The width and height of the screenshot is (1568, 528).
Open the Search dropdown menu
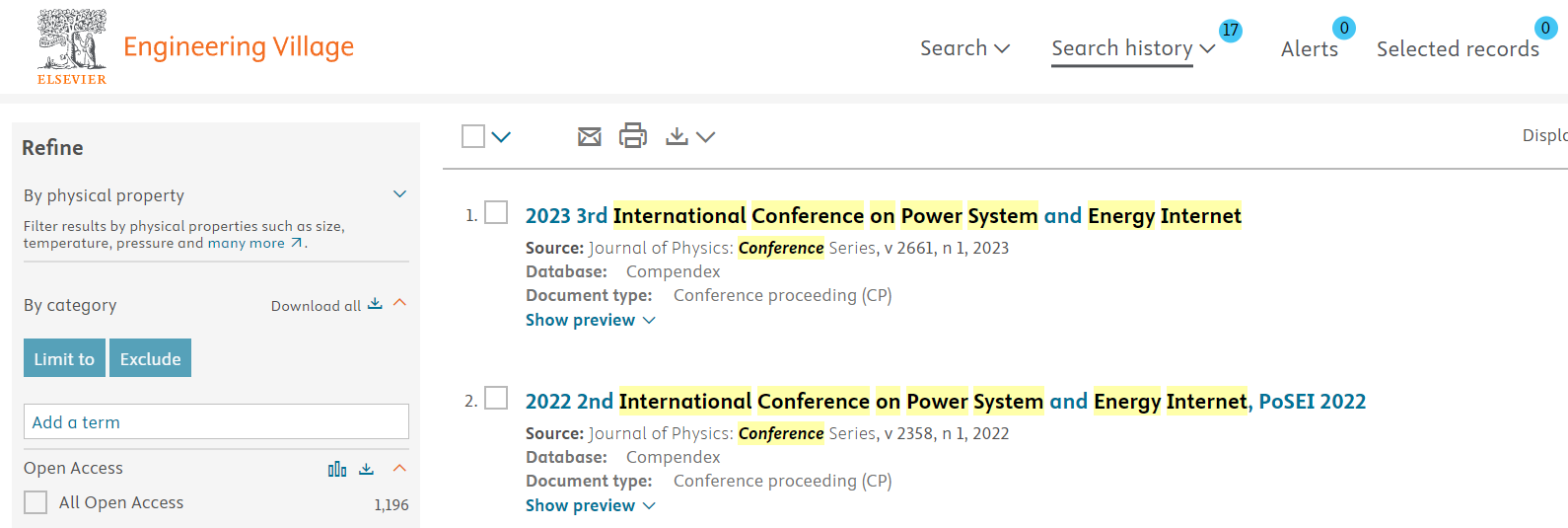tap(964, 47)
